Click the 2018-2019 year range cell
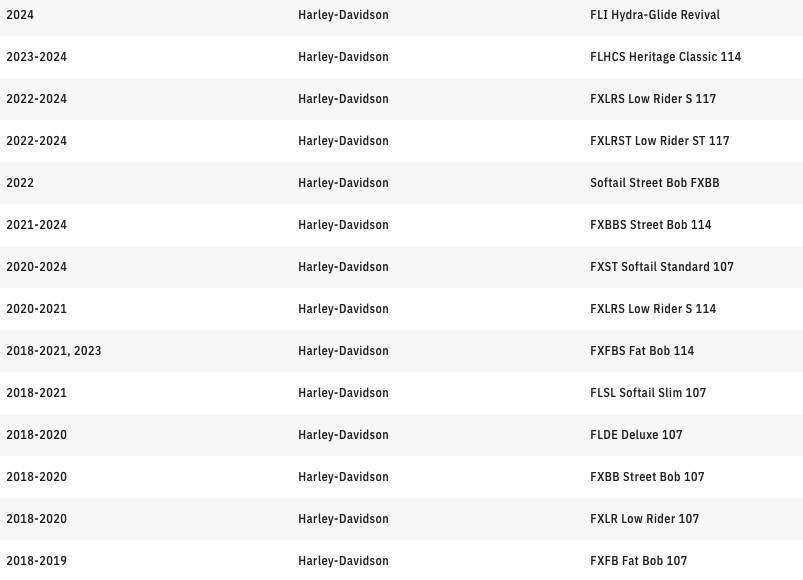This screenshot has height=580, width=803. (36, 561)
